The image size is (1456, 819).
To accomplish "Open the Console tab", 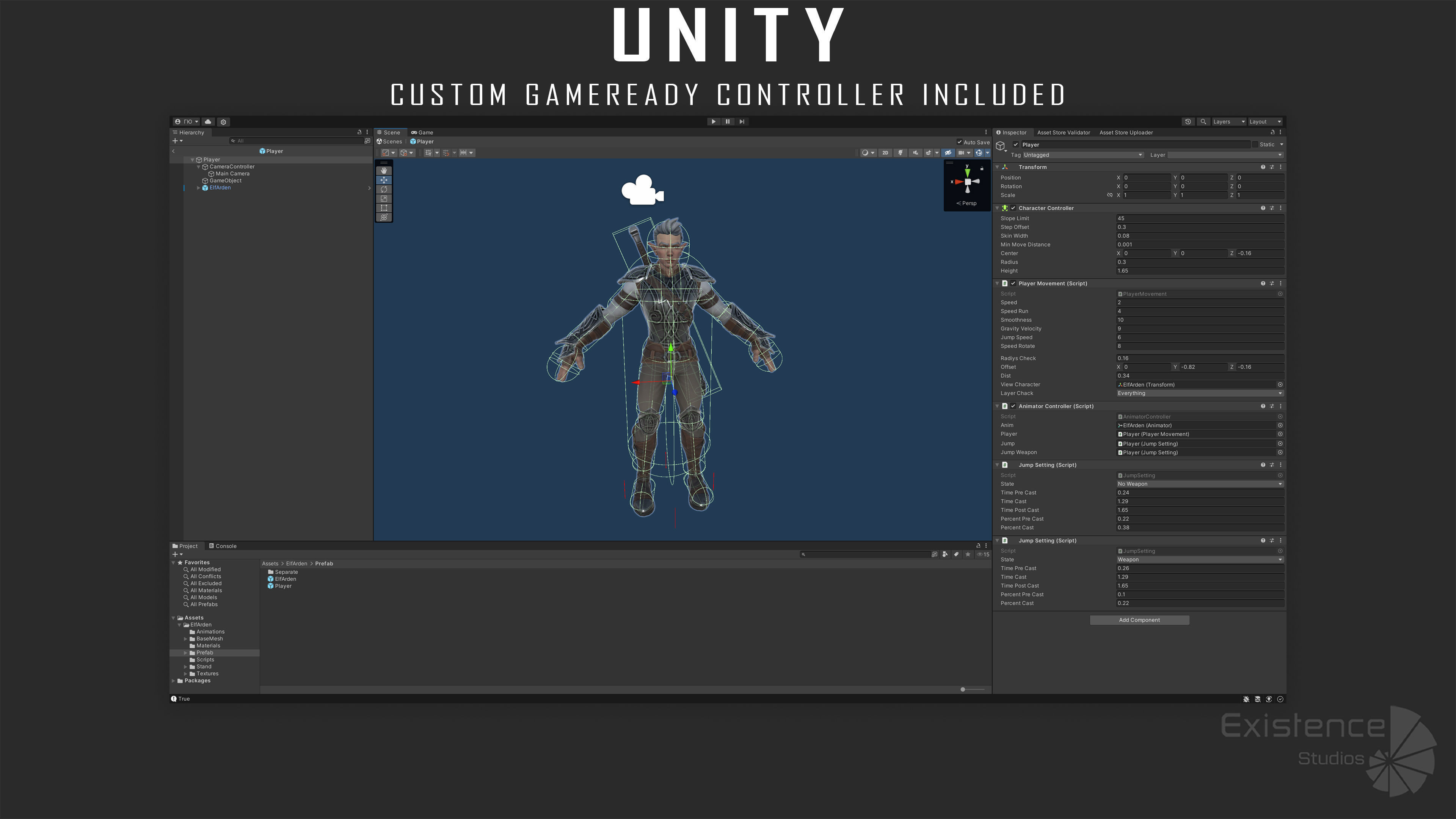I will point(223,546).
